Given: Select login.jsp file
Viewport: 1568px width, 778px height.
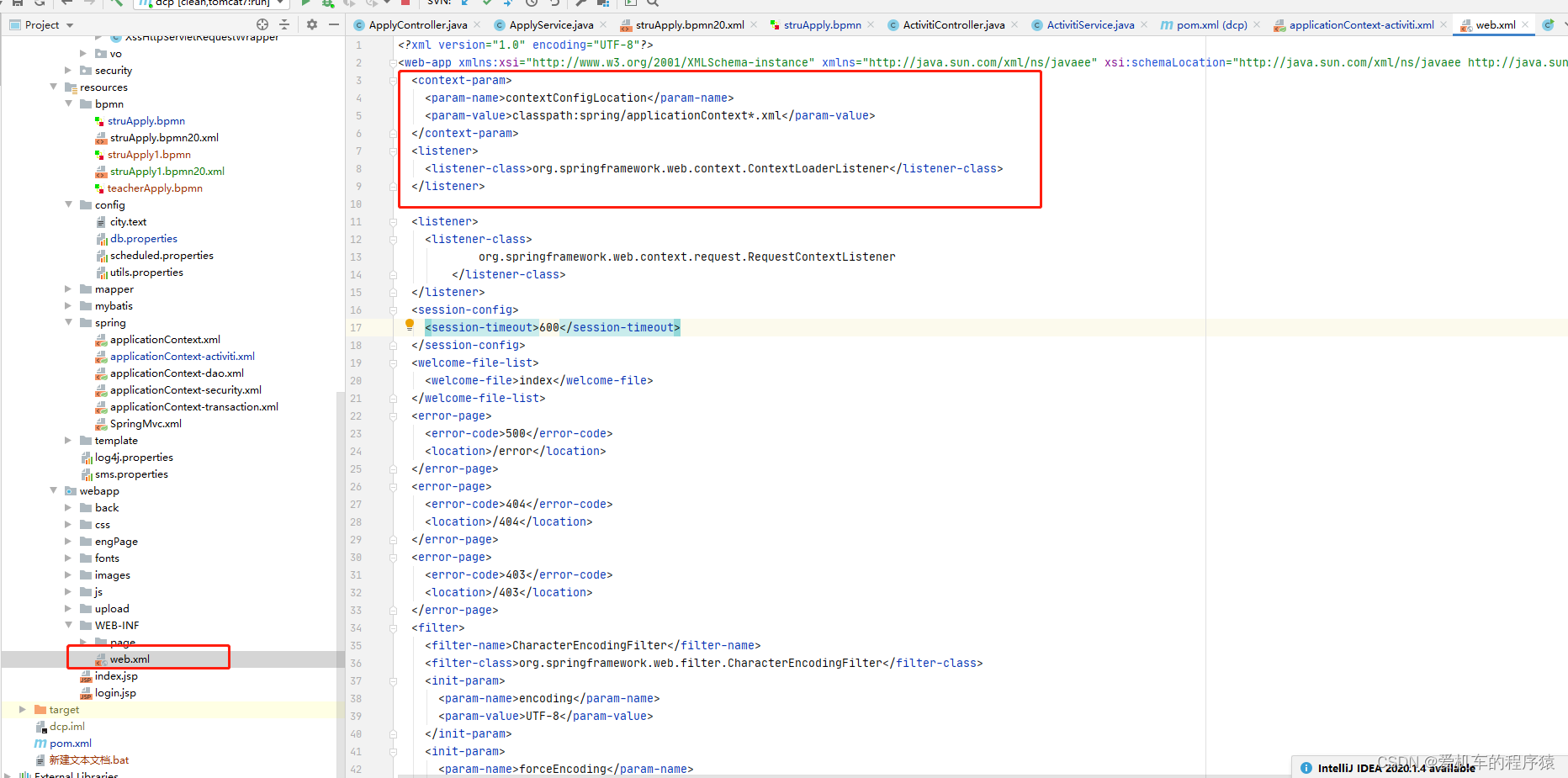Looking at the screenshot, I should [x=115, y=693].
